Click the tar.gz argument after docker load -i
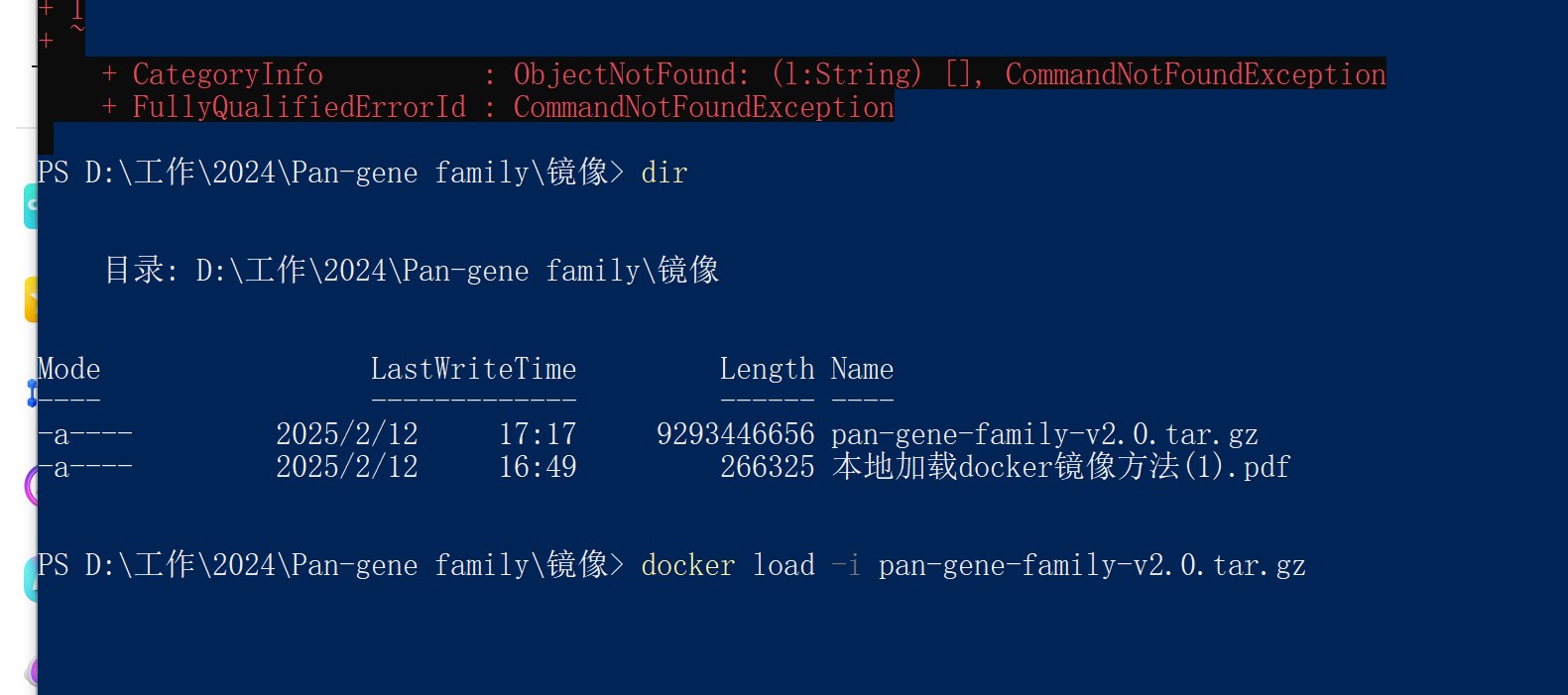Viewport: 1568px width, 695px height. [x=1091, y=566]
